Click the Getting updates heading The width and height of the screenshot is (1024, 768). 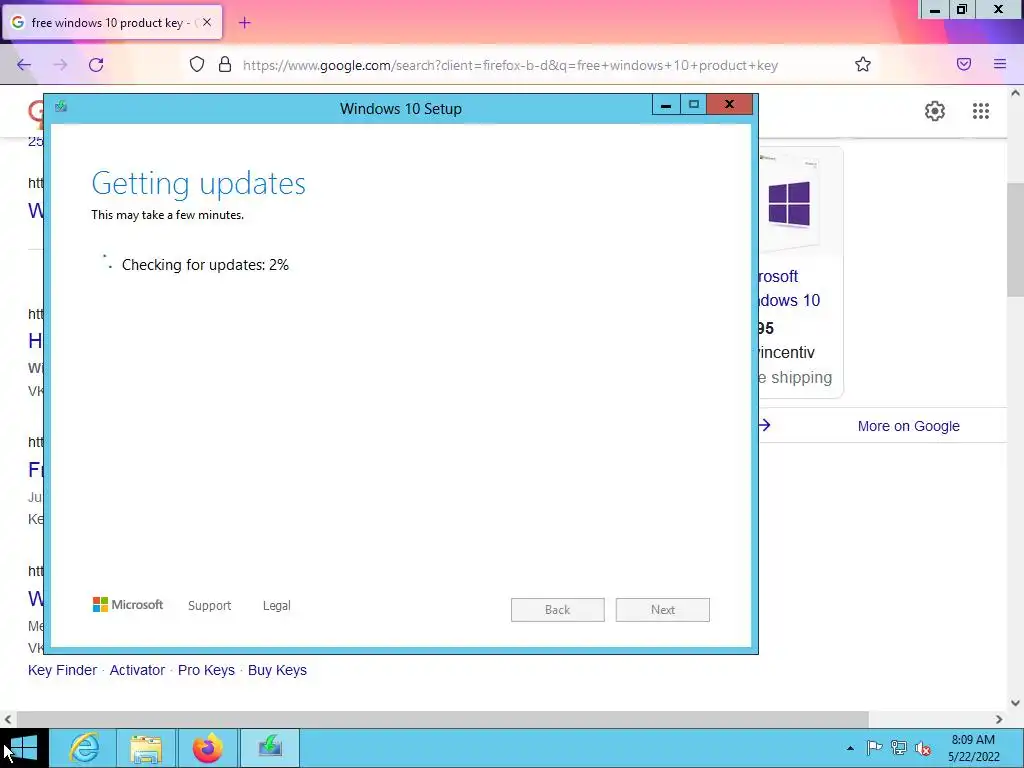click(x=199, y=184)
